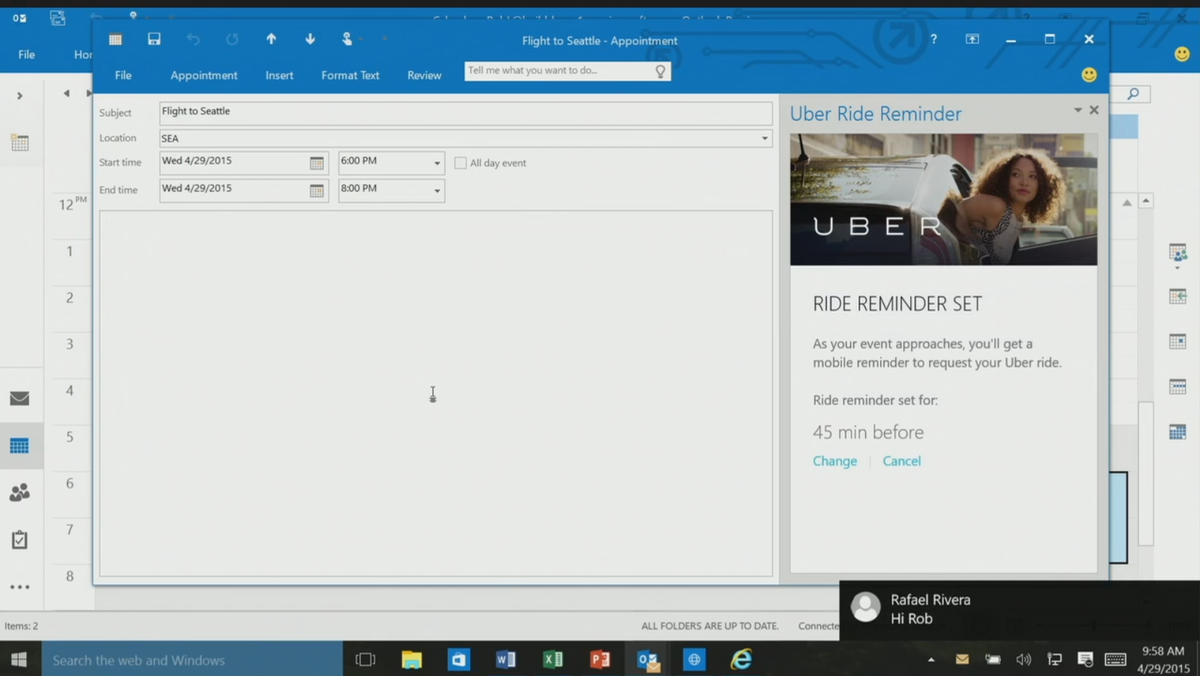Open the Format Text ribbon tab

[x=350, y=75]
